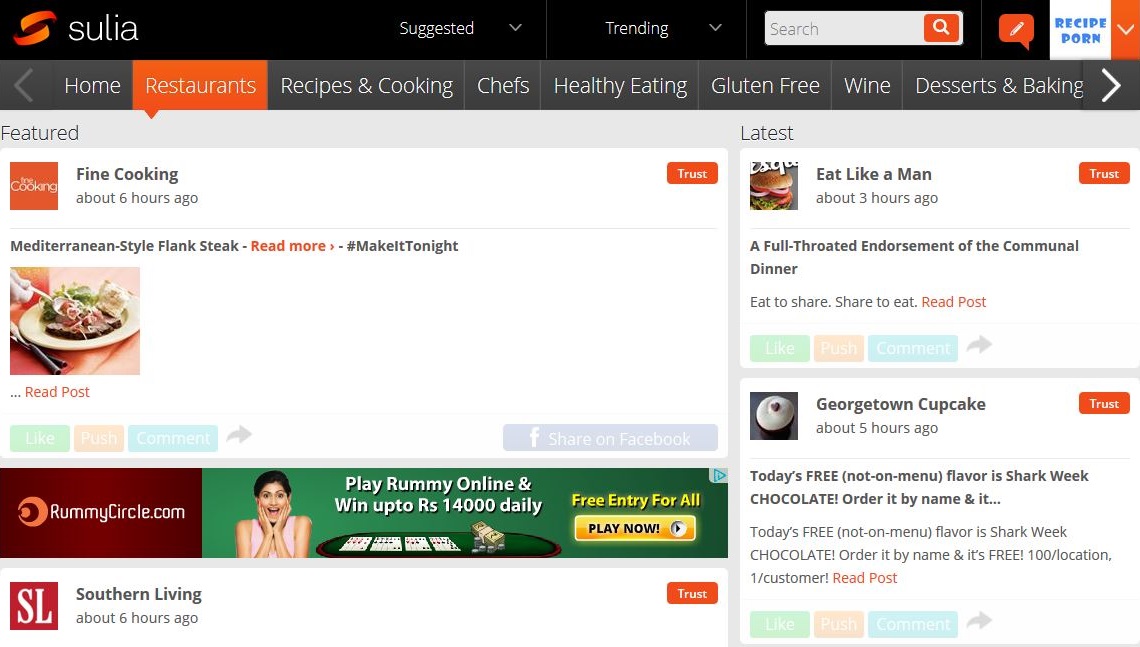Click the Sulia logo icon
Screen dimensions: 1140x647
pyautogui.click(x=35, y=29)
